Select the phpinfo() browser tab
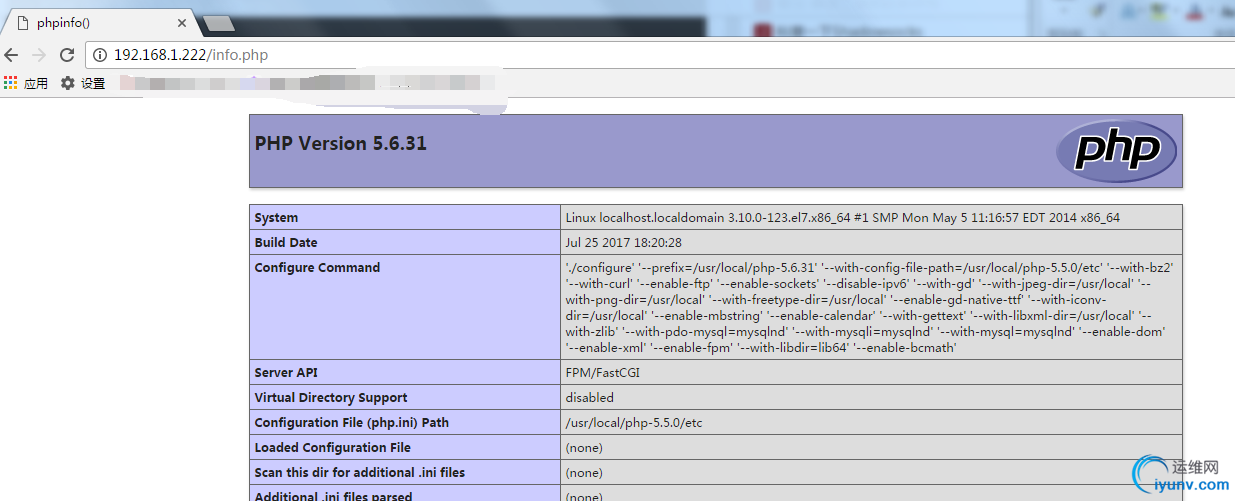 tap(98, 23)
